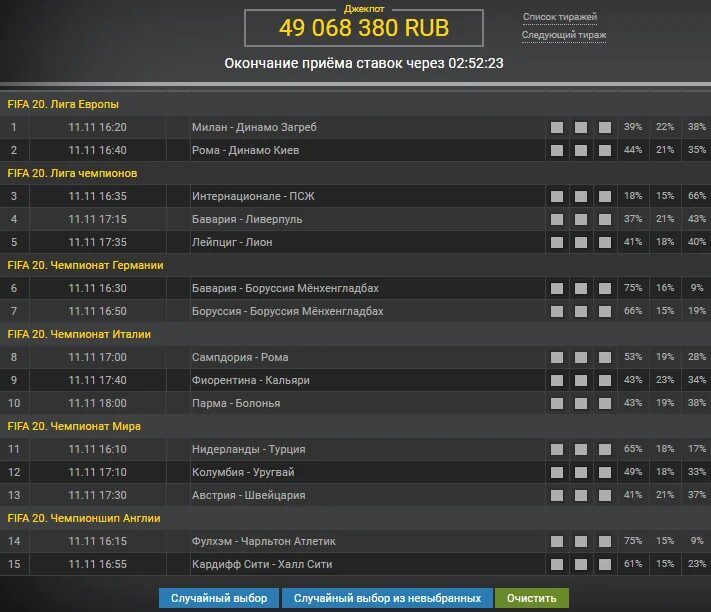
Task: Click the FIFA 20. Чемпионат Германии heading
Action: (x=85, y=265)
